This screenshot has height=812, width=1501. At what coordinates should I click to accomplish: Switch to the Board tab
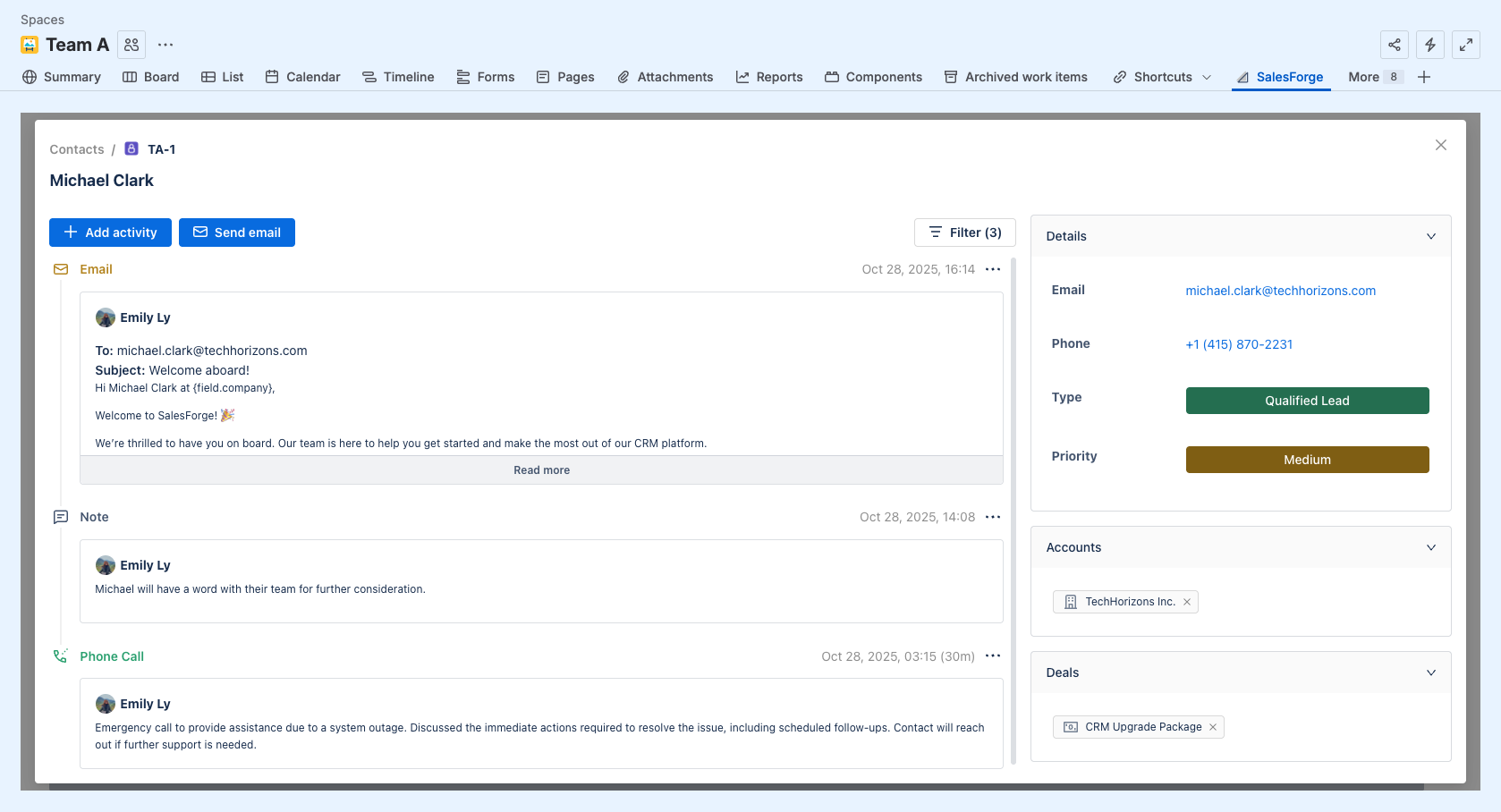point(150,77)
